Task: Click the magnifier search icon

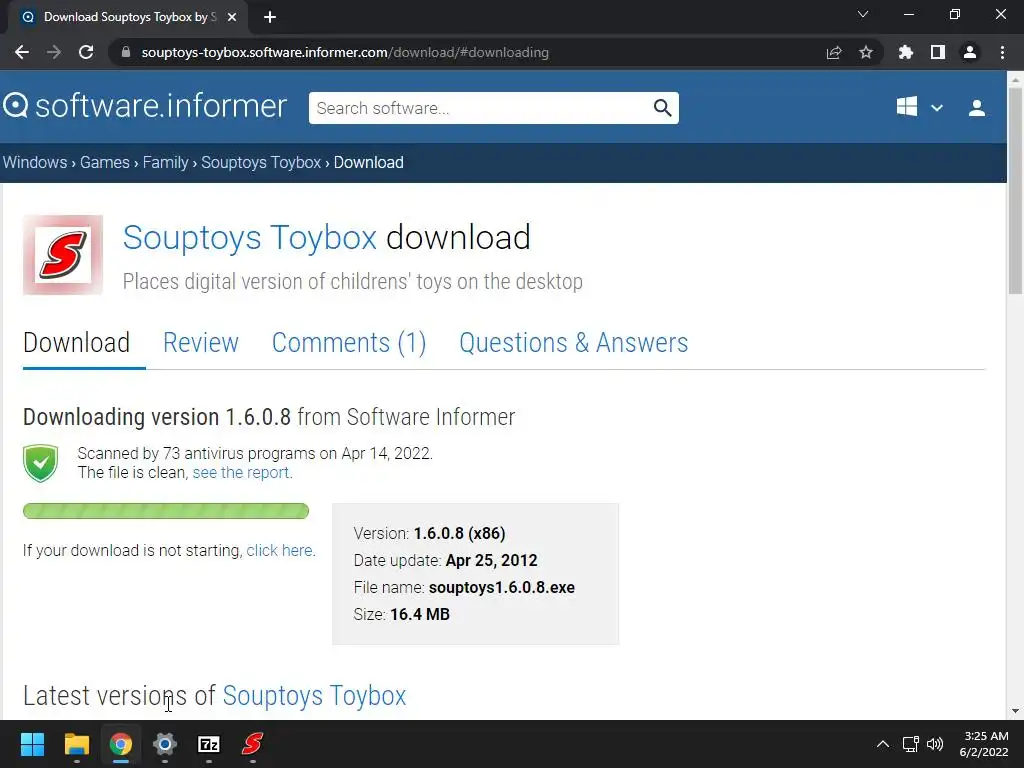Action: pos(662,108)
